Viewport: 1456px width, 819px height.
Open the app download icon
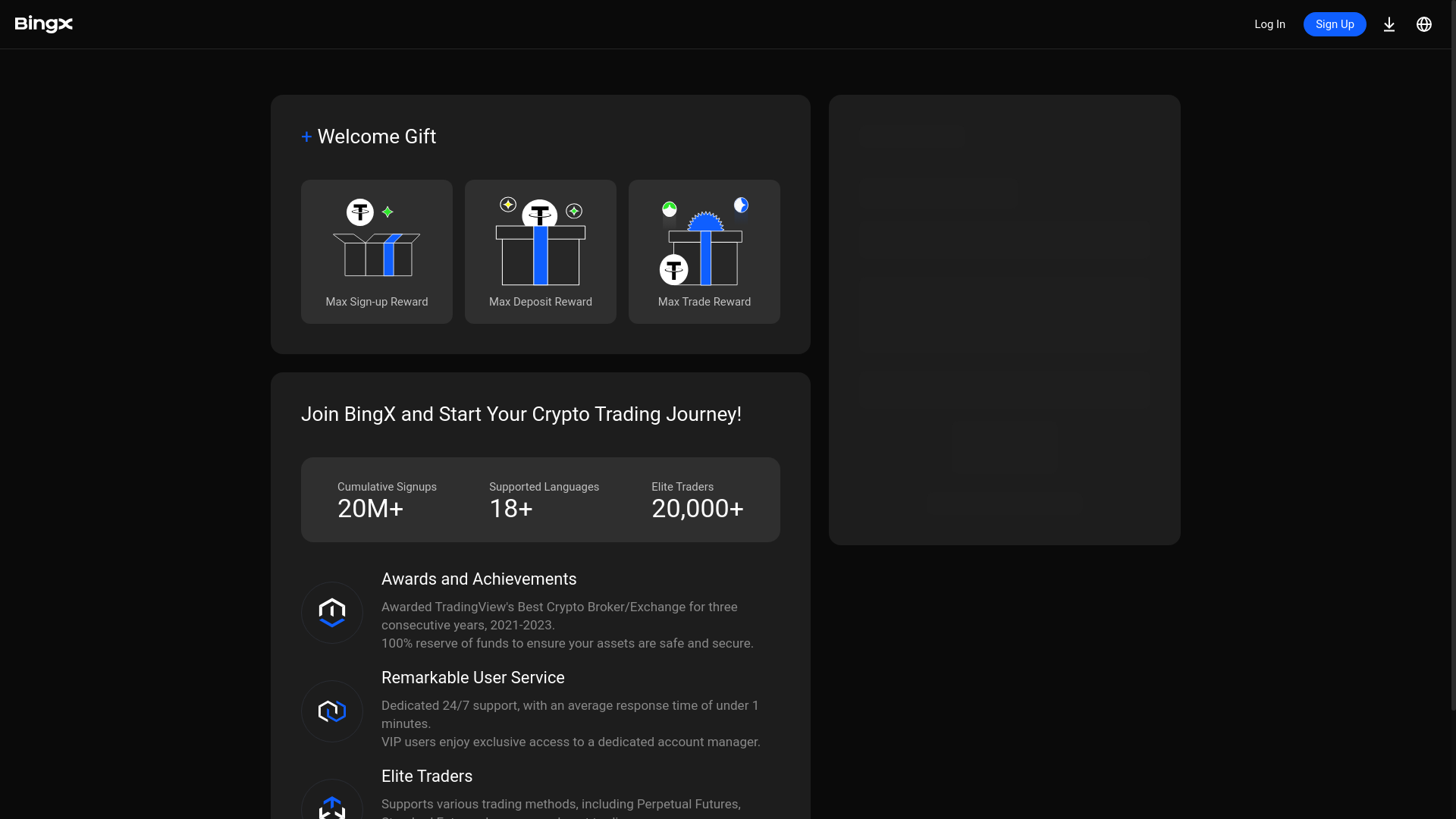pyautogui.click(x=1389, y=24)
